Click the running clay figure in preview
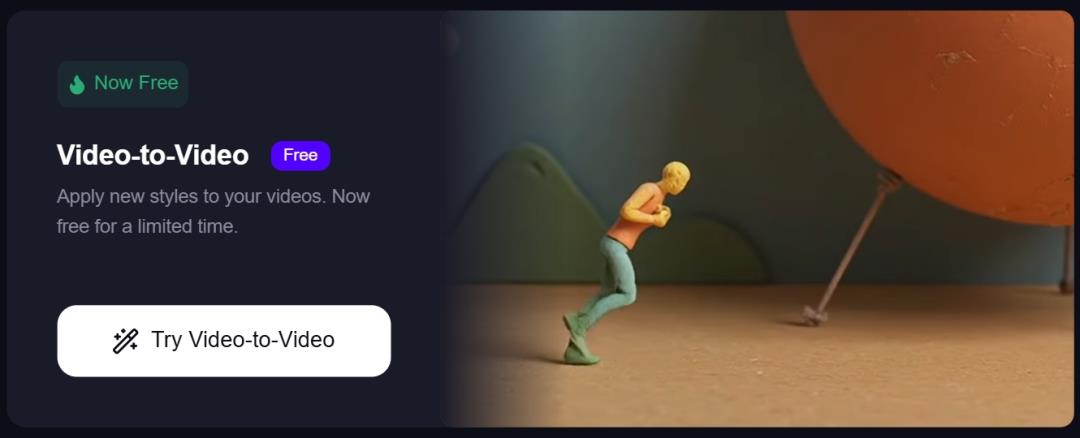Image resolution: width=1080 pixels, height=438 pixels. (623, 262)
